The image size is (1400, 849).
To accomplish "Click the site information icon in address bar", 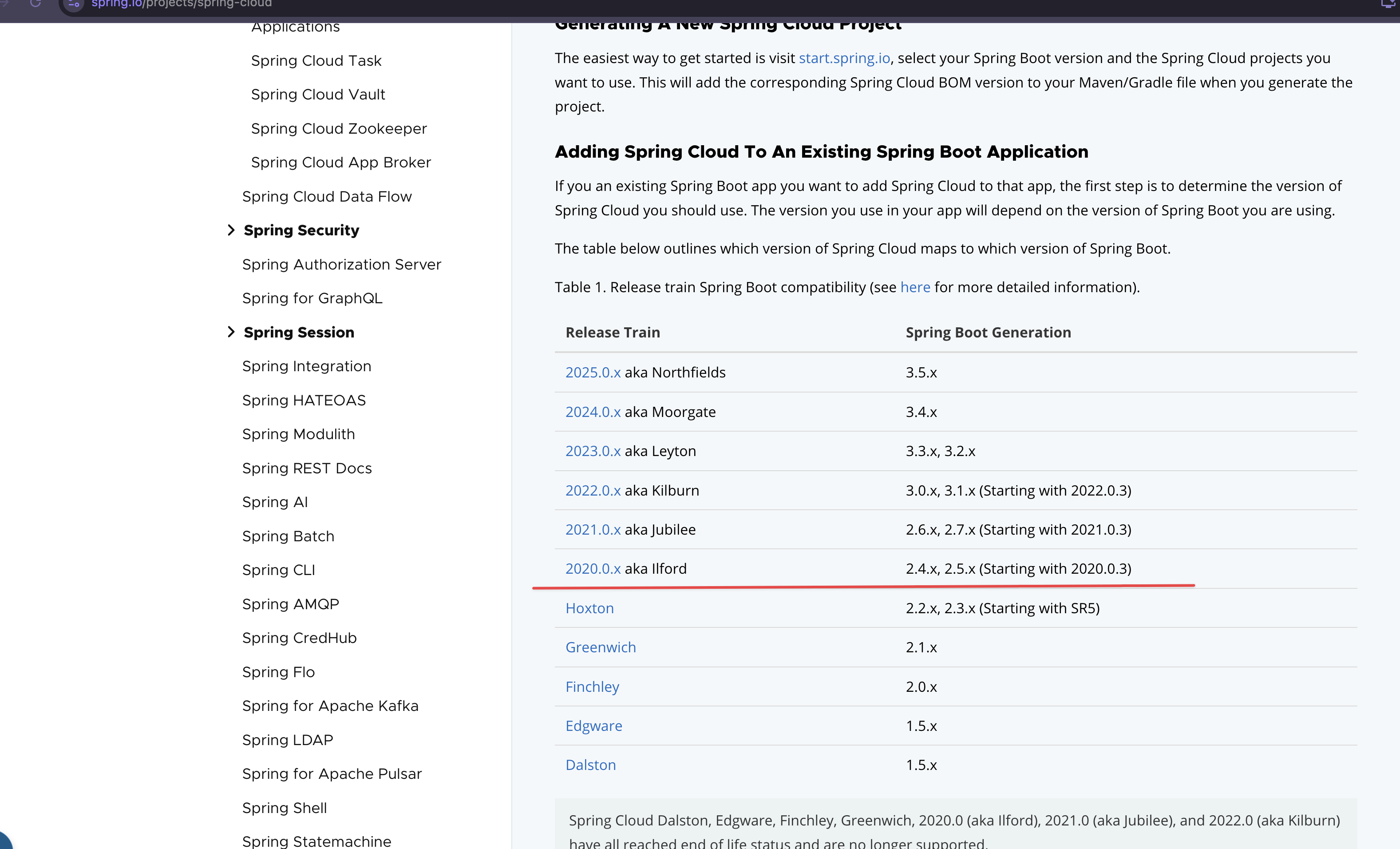I will (73, 4).
